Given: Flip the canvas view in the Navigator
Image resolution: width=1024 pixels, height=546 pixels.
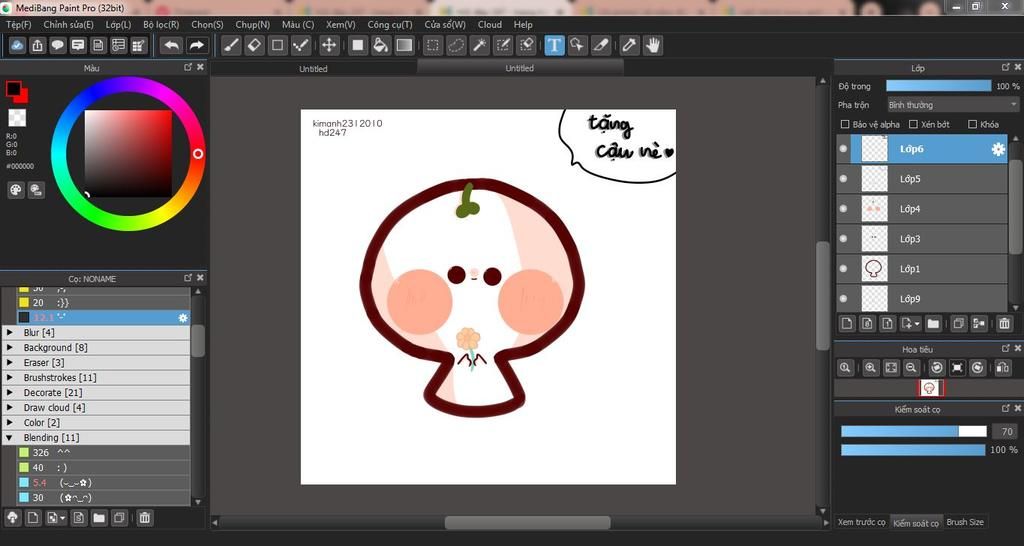Looking at the screenshot, I should point(1003,368).
